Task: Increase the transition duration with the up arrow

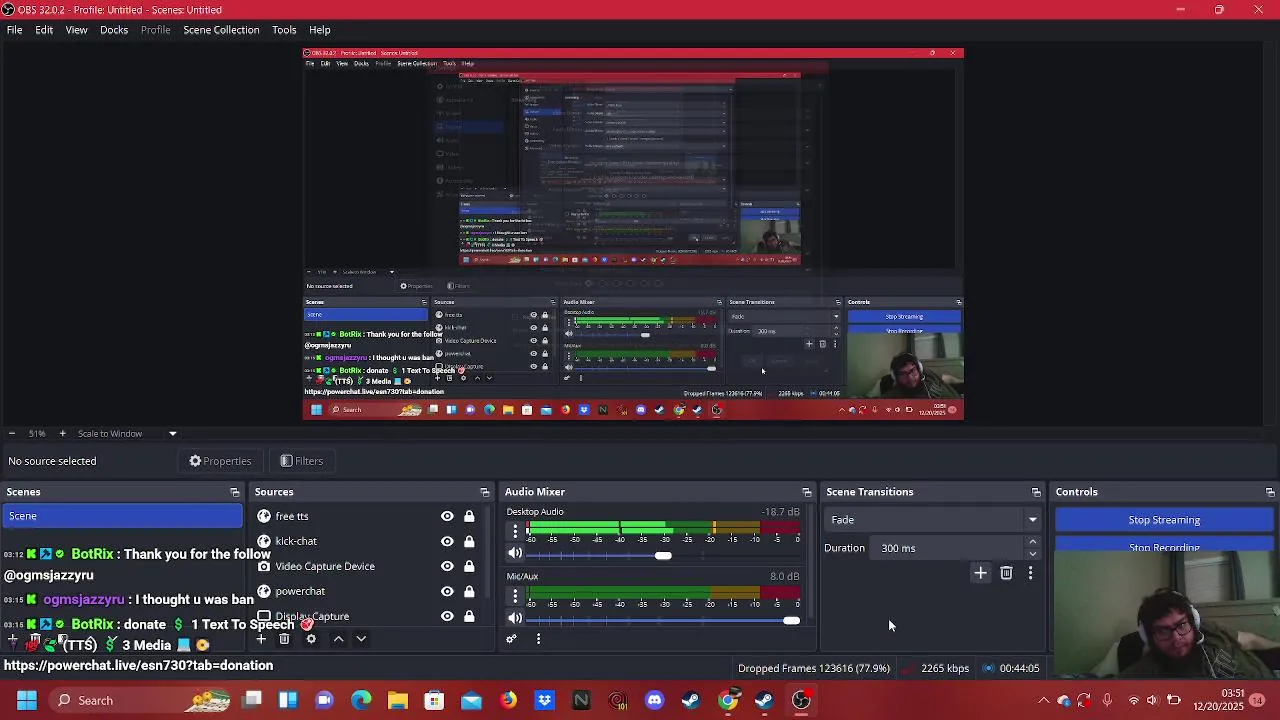Action: [1033, 543]
